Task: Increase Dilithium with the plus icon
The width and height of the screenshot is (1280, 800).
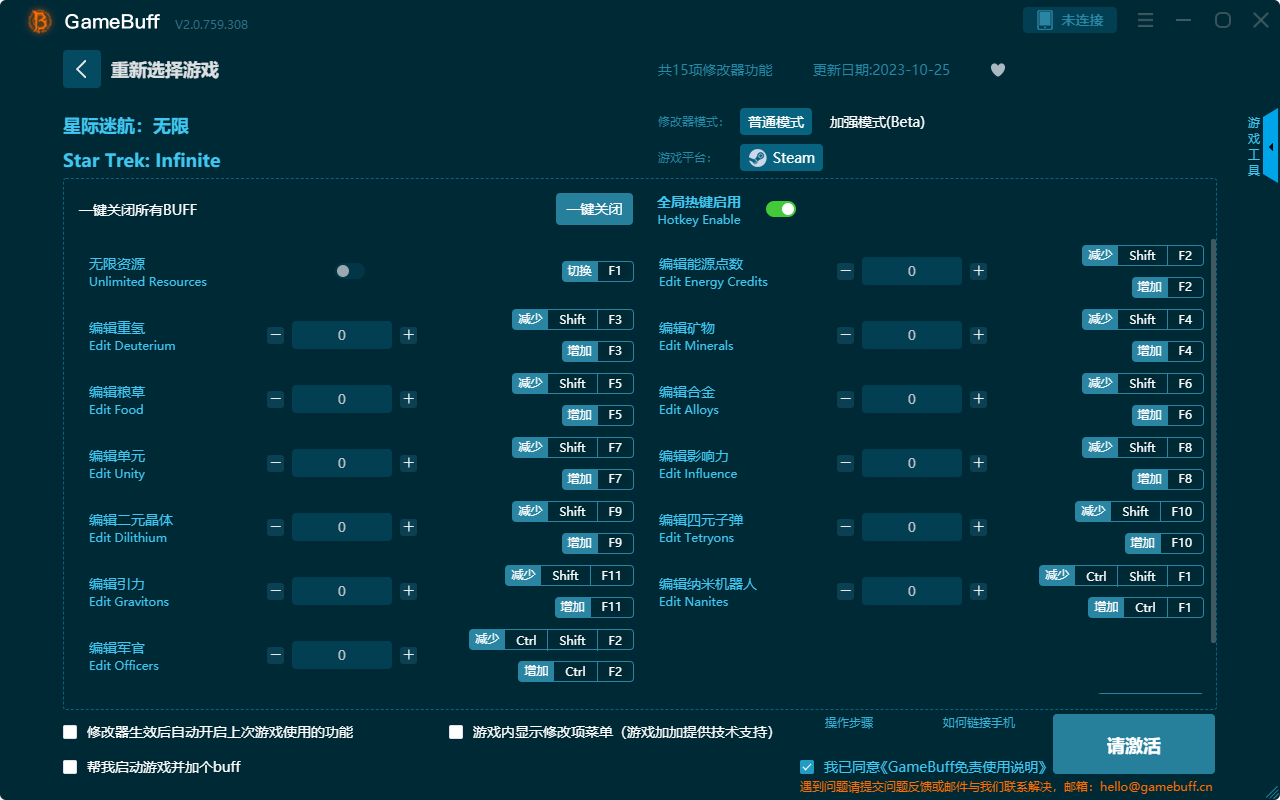Action: pos(408,527)
